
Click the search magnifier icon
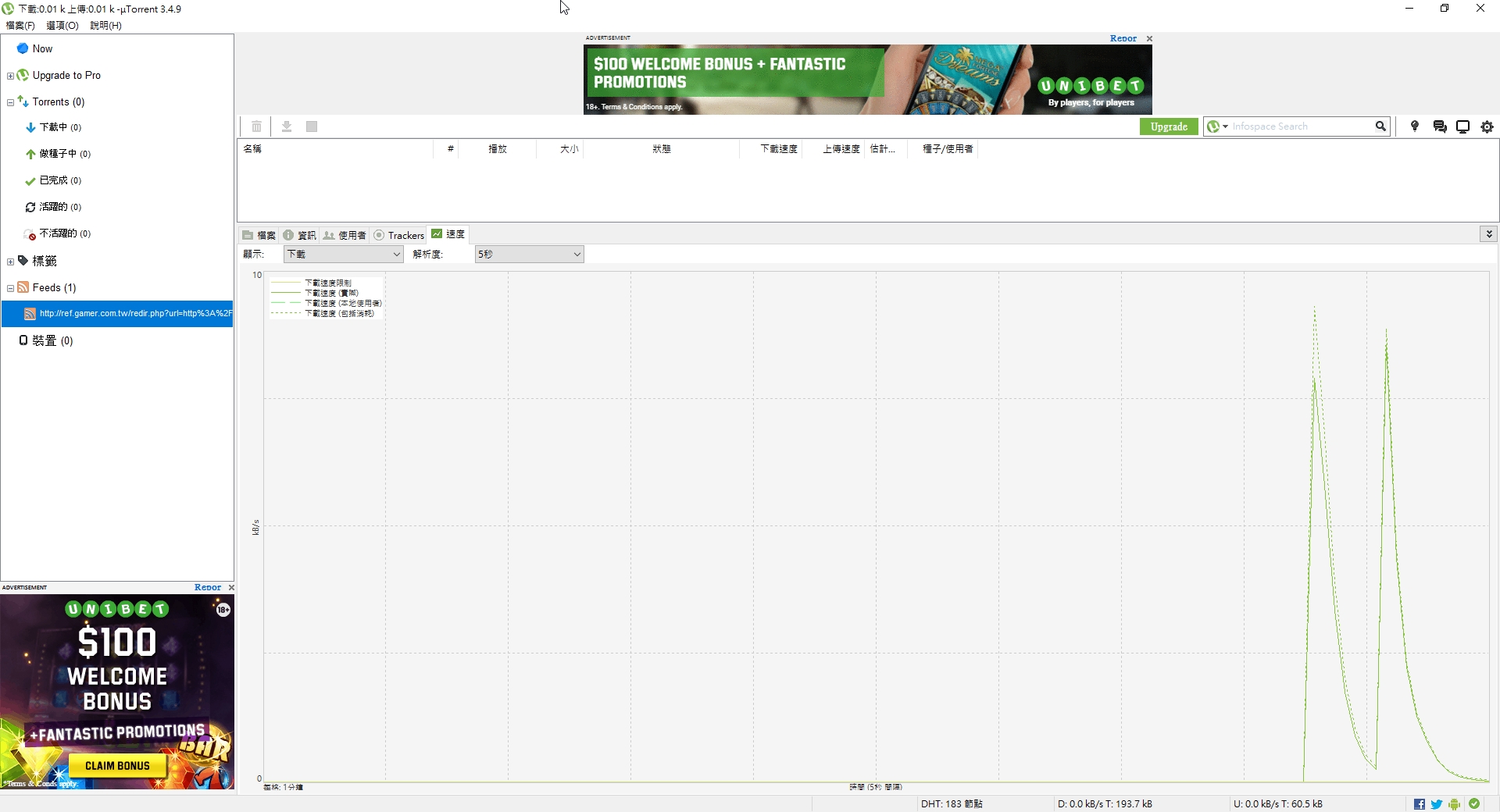(x=1380, y=126)
